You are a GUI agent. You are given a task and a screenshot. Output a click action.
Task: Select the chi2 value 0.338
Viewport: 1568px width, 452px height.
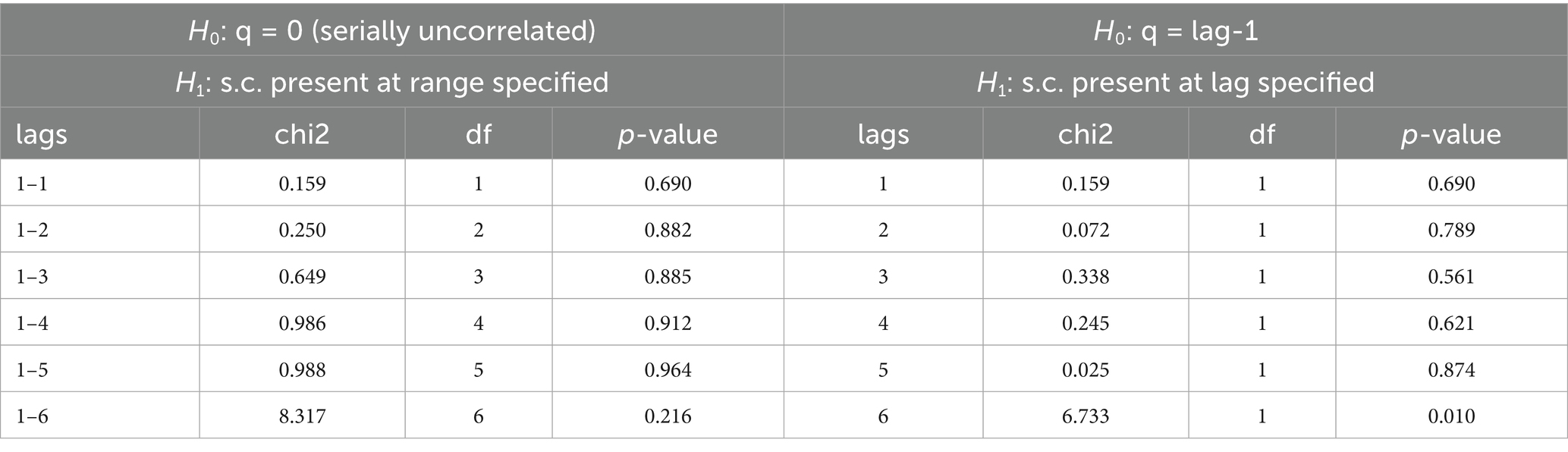1085,277
